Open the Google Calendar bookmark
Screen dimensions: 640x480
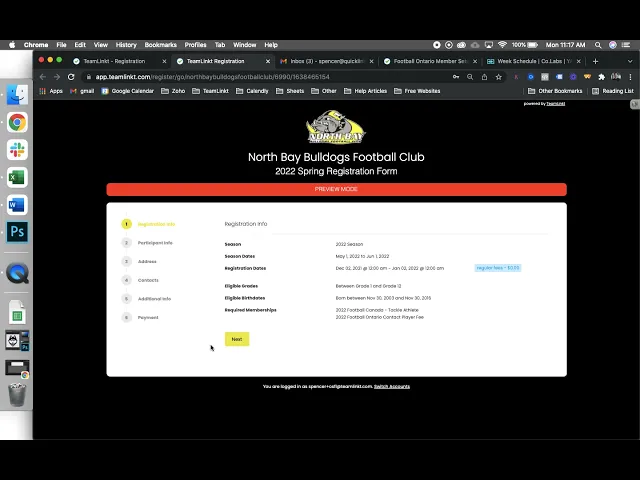pos(128,91)
